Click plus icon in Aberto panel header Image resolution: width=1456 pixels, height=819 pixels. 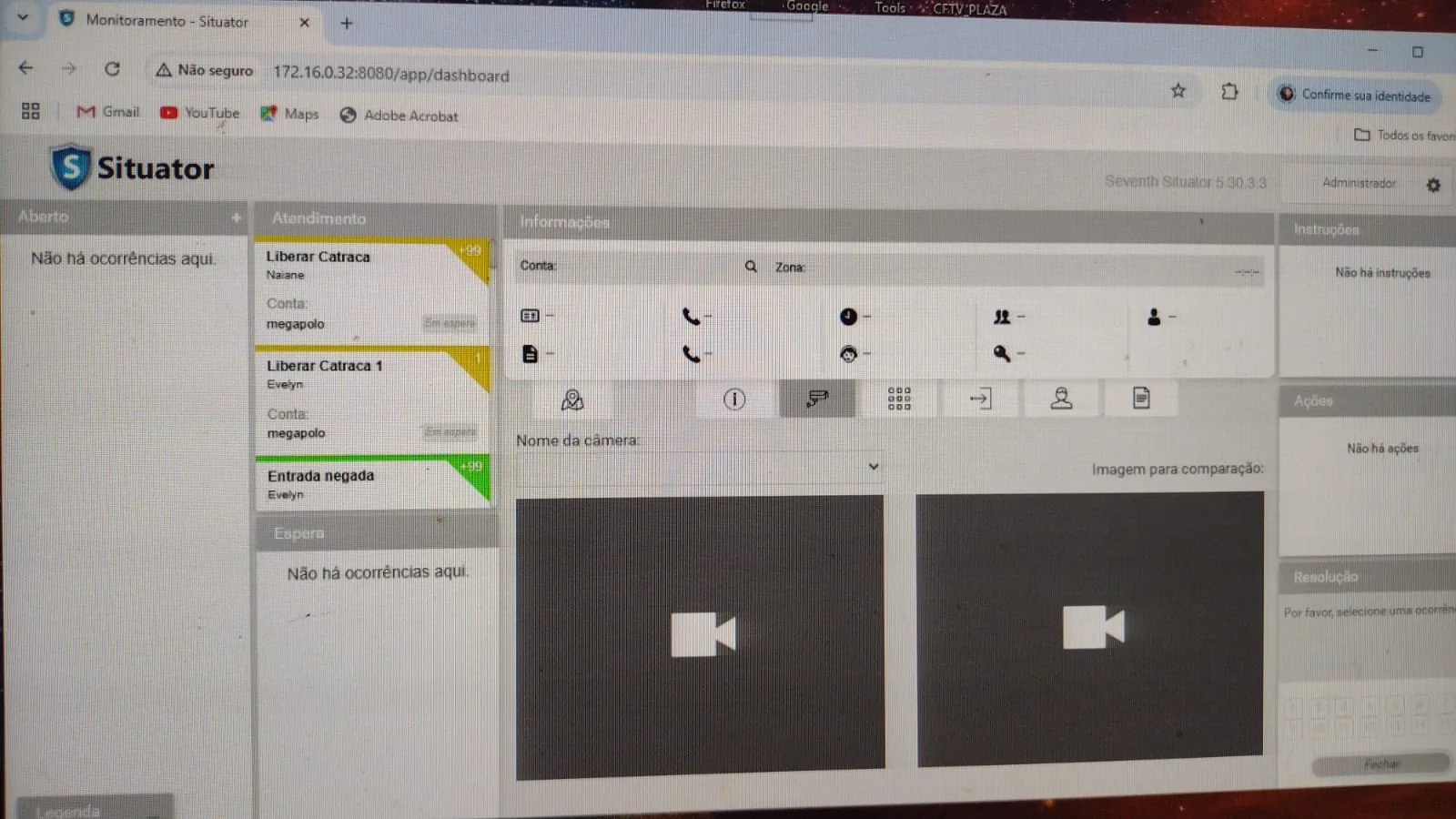click(236, 217)
